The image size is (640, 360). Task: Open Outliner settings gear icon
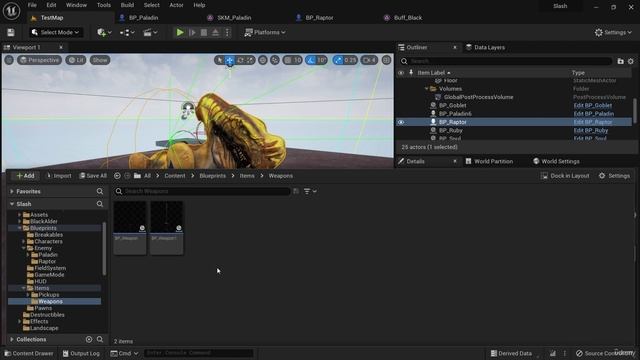pos(631,61)
